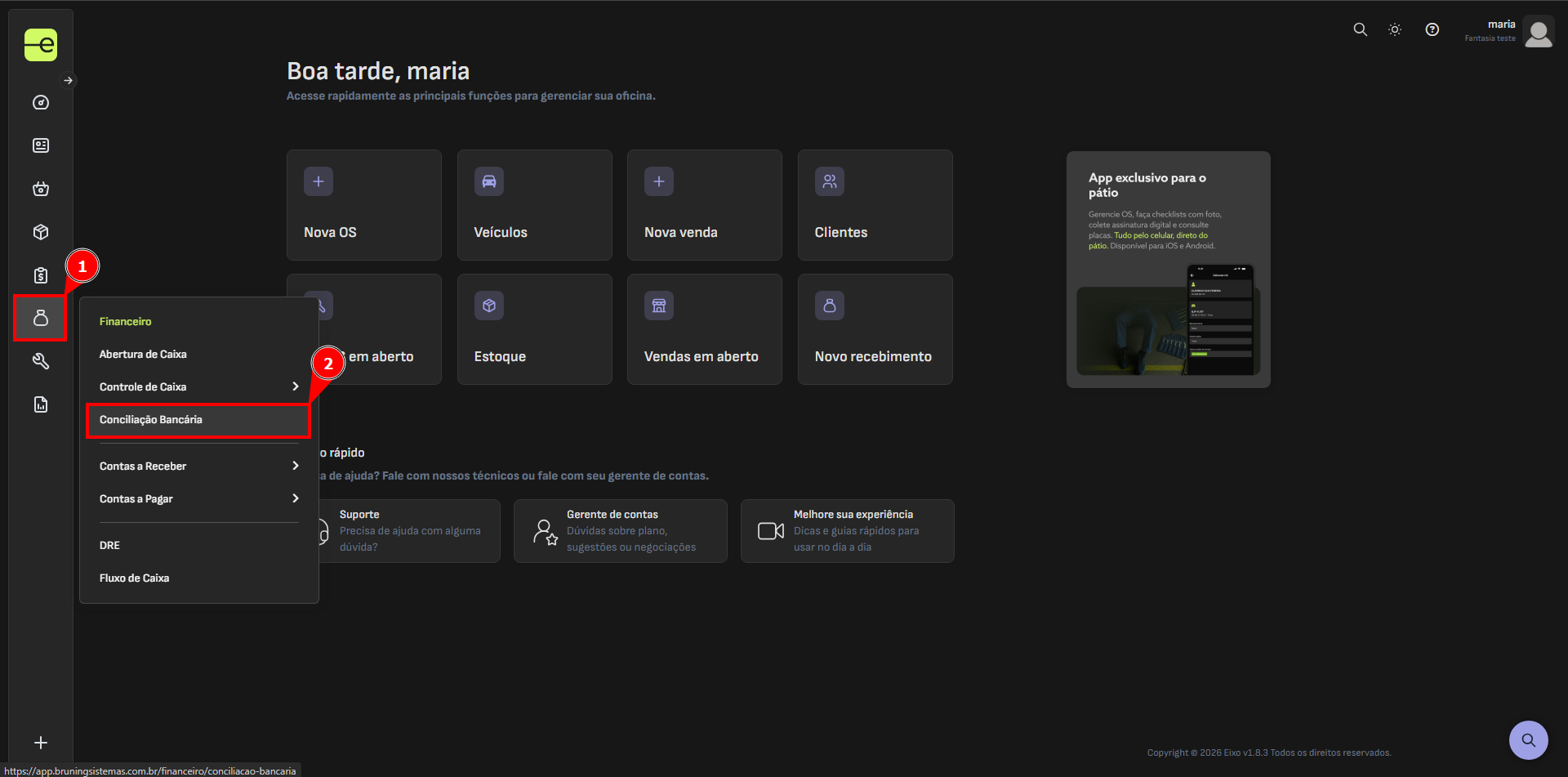
Task: Expand the Contas a Receber submenu chevron
Action: 296,466
